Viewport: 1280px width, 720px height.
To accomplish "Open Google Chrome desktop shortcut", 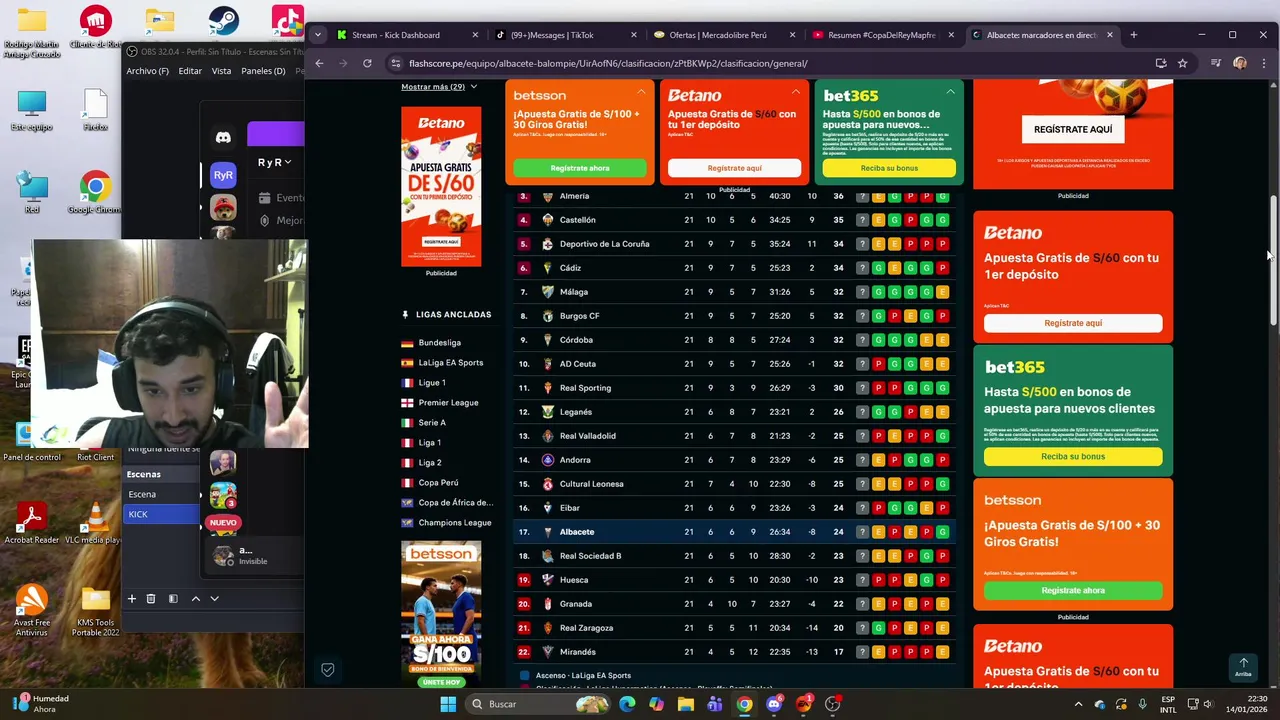I will 95,193.
